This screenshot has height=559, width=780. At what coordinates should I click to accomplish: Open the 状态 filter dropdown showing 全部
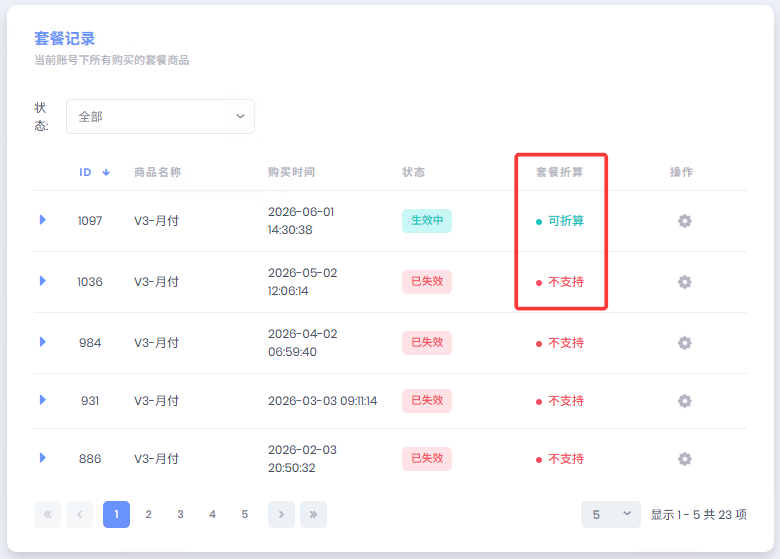click(160, 116)
